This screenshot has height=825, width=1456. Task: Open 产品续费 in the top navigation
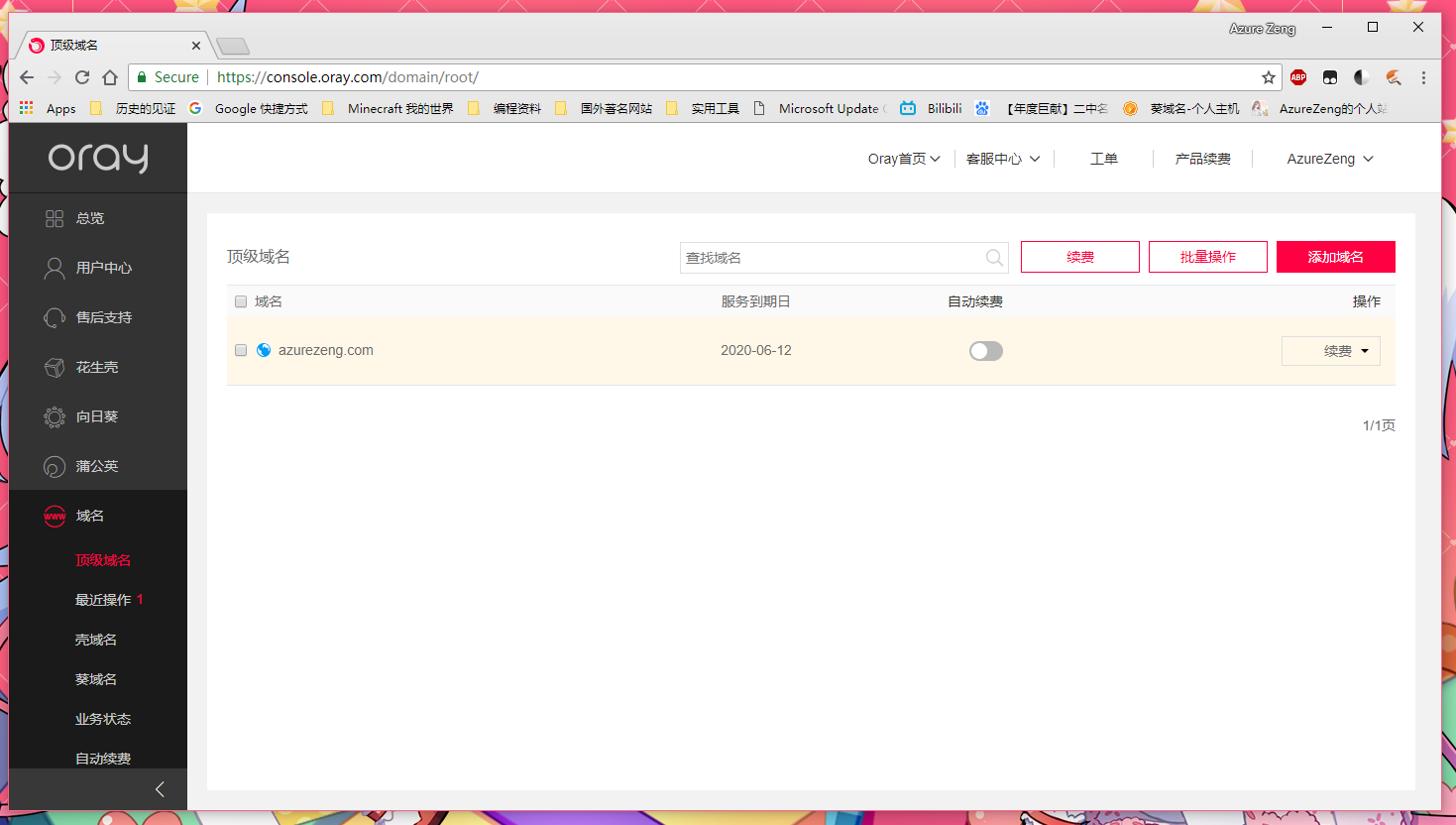click(1203, 159)
